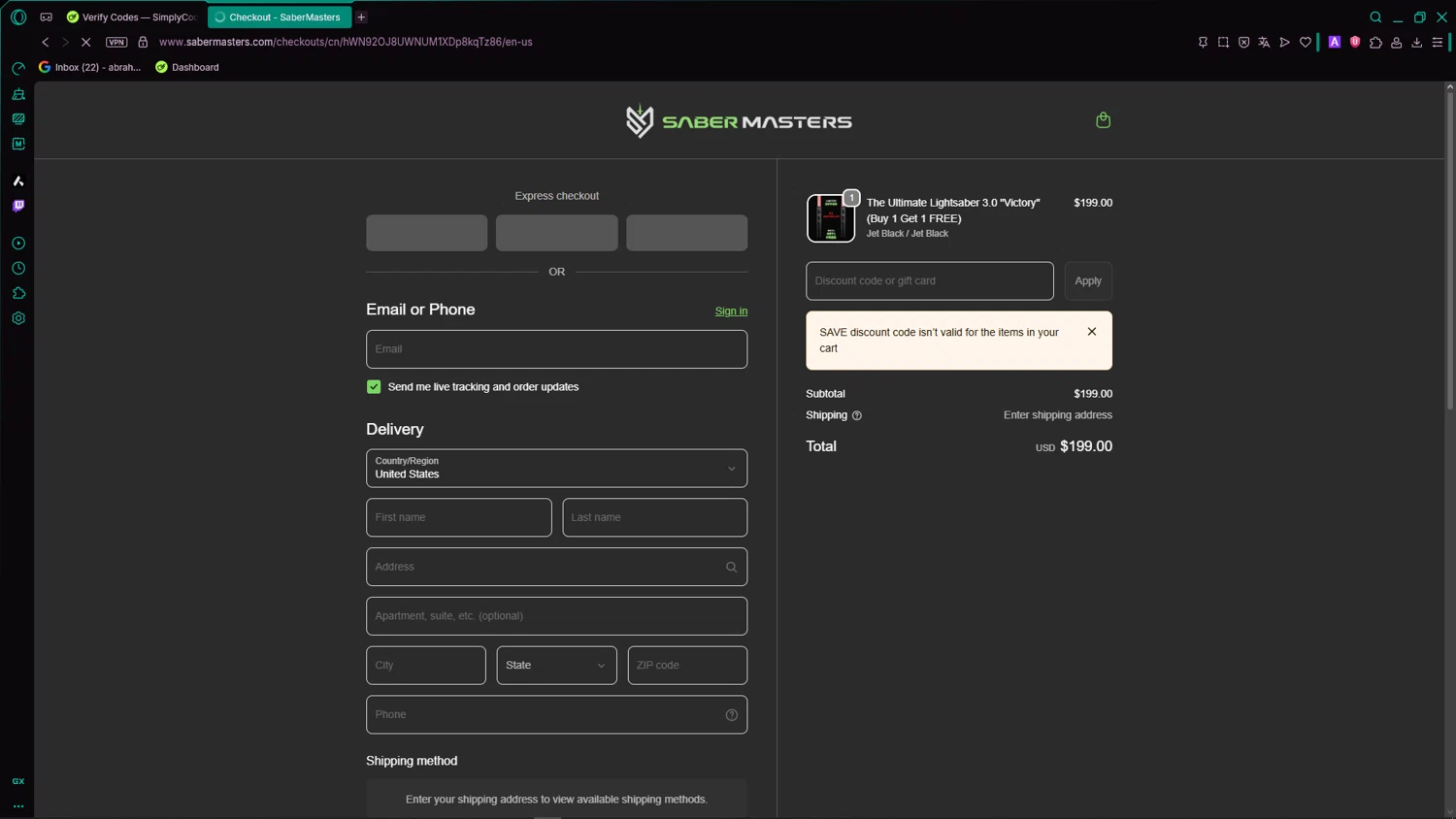The width and height of the screenshot is (1456, 819).
Task: Open GX Mods monitor icon in sidebar
Action: pyautogui.click(x=18, y=118)
